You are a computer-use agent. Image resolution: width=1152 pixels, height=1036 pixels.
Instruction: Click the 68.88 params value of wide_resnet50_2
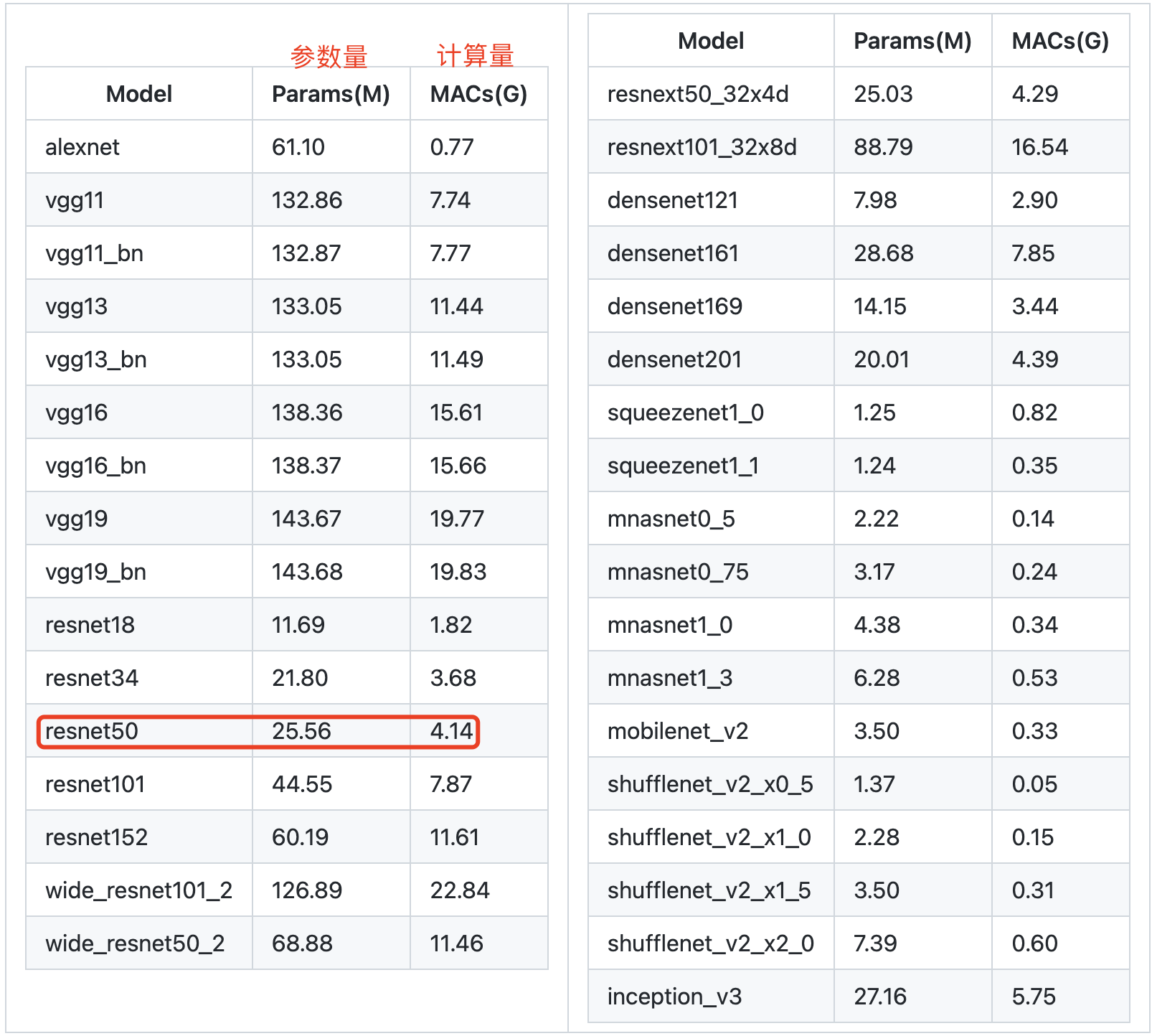pos(302,943)
